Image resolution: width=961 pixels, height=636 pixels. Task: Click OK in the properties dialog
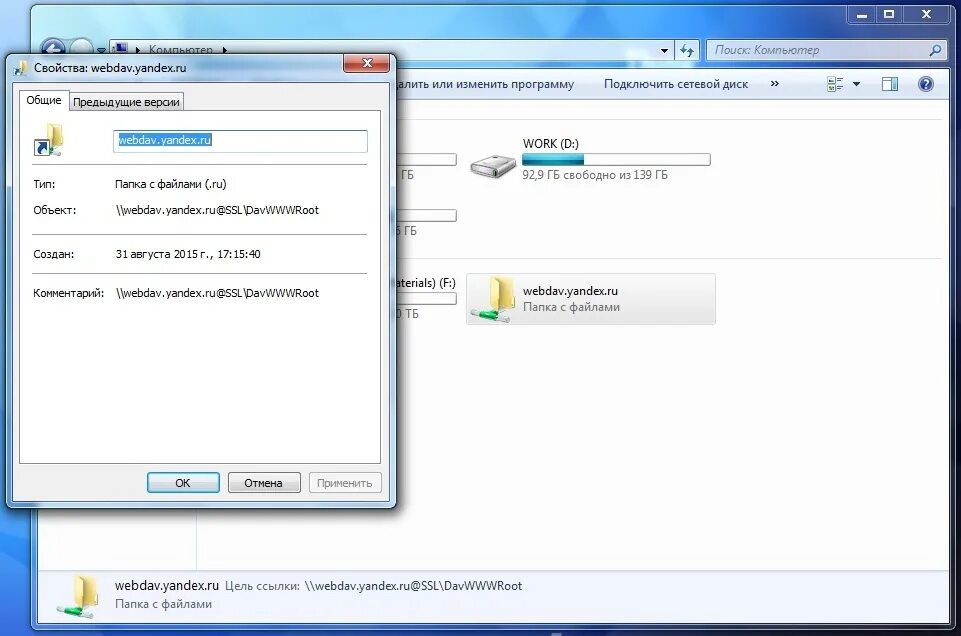pyautogui.click(x=183, y=482)
